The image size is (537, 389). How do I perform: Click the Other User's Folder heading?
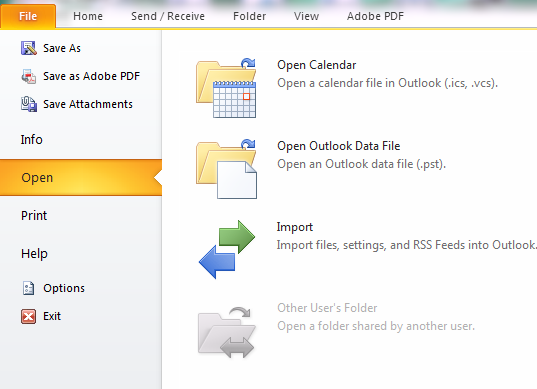327,308
